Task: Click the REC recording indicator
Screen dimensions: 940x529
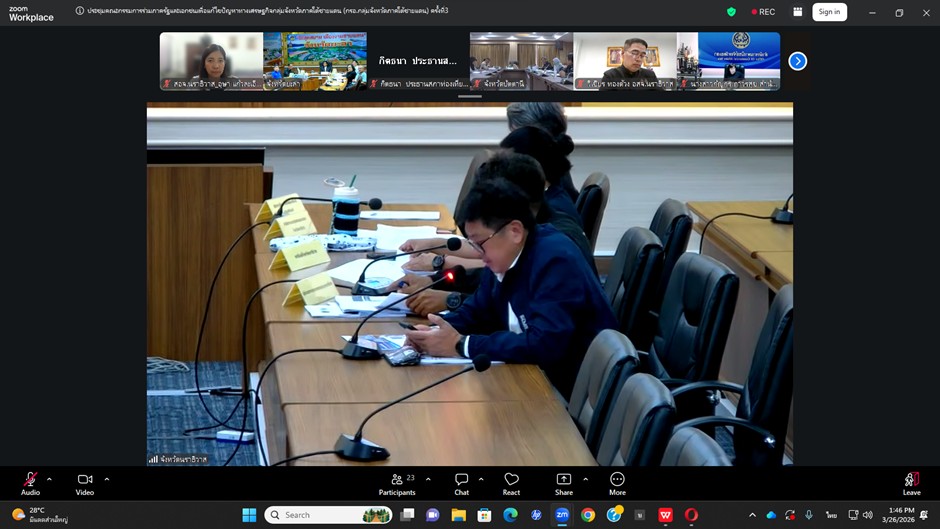Action: click(x=761, y=12)
